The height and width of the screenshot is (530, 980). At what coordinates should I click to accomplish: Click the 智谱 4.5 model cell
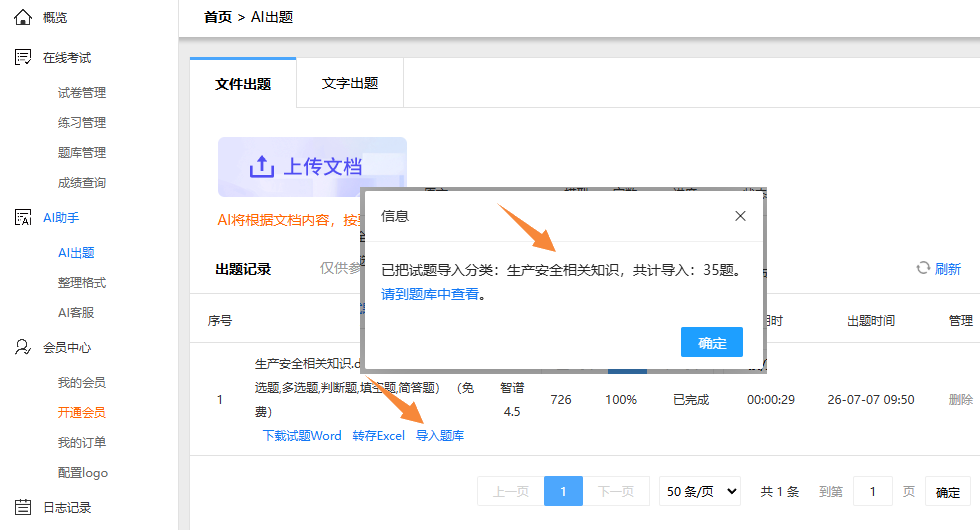(x=512, y=399)
